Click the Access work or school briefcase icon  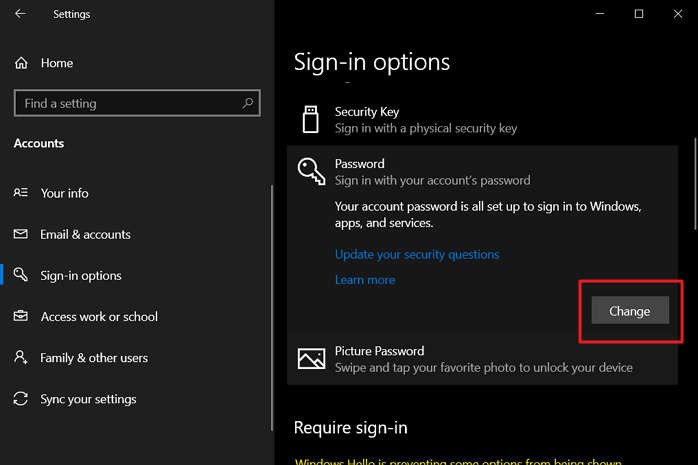click(21, 316)
